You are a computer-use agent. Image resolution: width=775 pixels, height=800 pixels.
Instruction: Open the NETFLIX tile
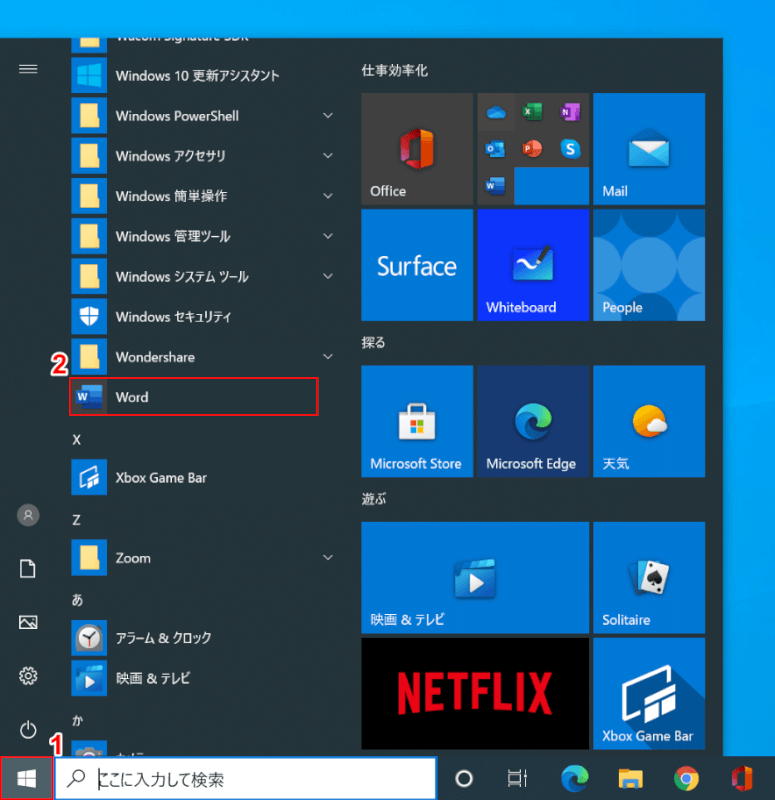tap(475, 693)
